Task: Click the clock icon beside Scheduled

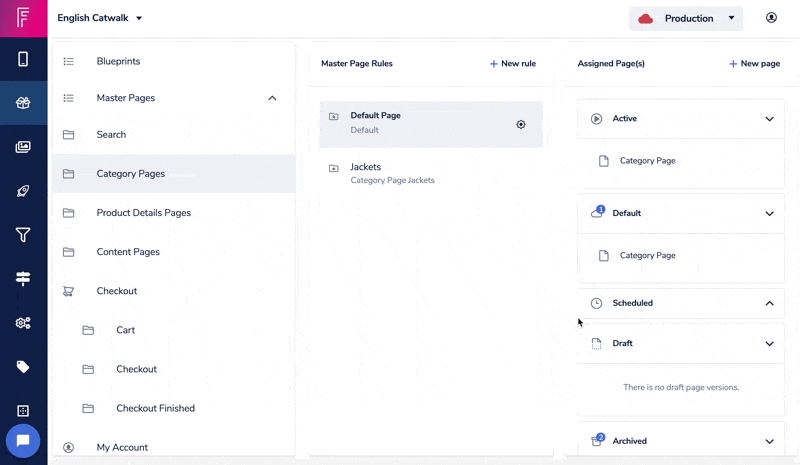Action: 596,303
